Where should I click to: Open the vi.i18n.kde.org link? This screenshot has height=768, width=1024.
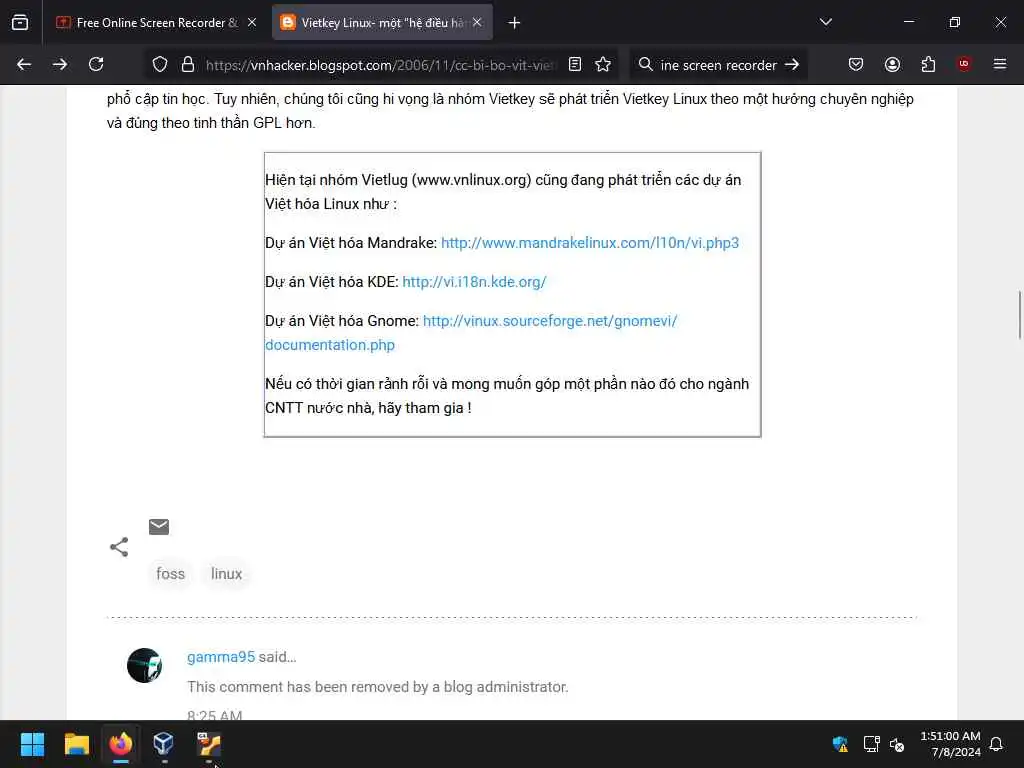pyautogui.click(x=474, y=282)
